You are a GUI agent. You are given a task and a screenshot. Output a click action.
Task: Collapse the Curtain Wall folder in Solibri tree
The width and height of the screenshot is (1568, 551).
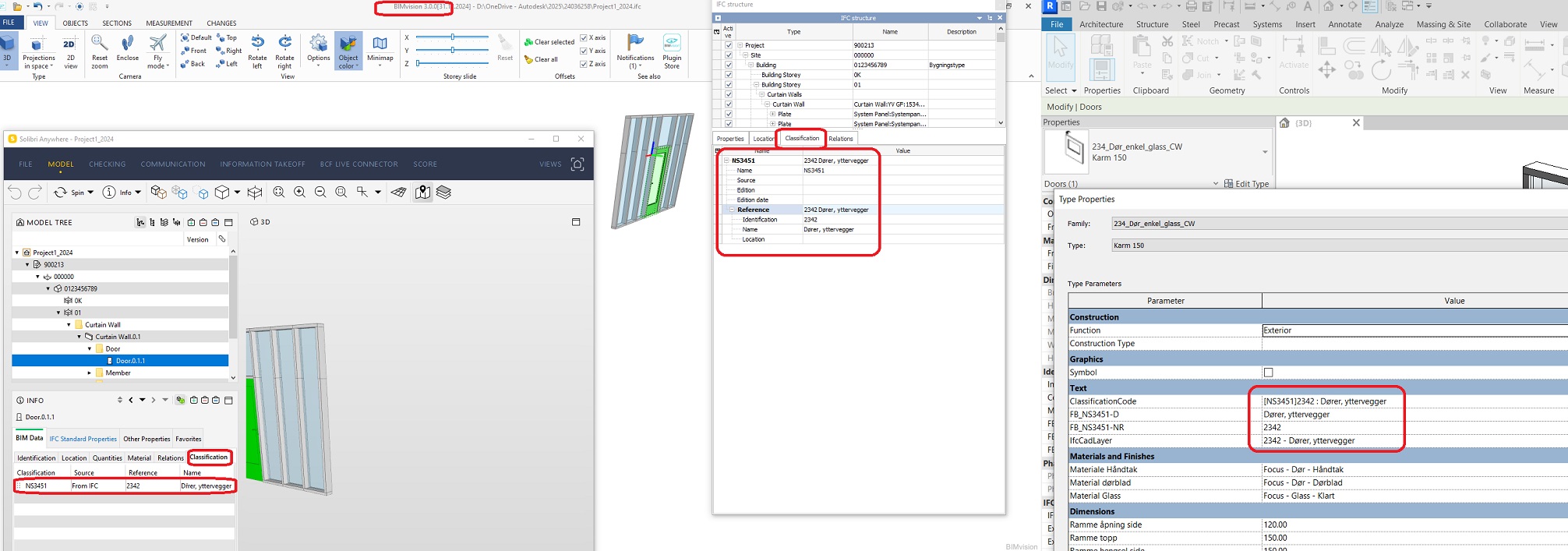coord(69,325)
